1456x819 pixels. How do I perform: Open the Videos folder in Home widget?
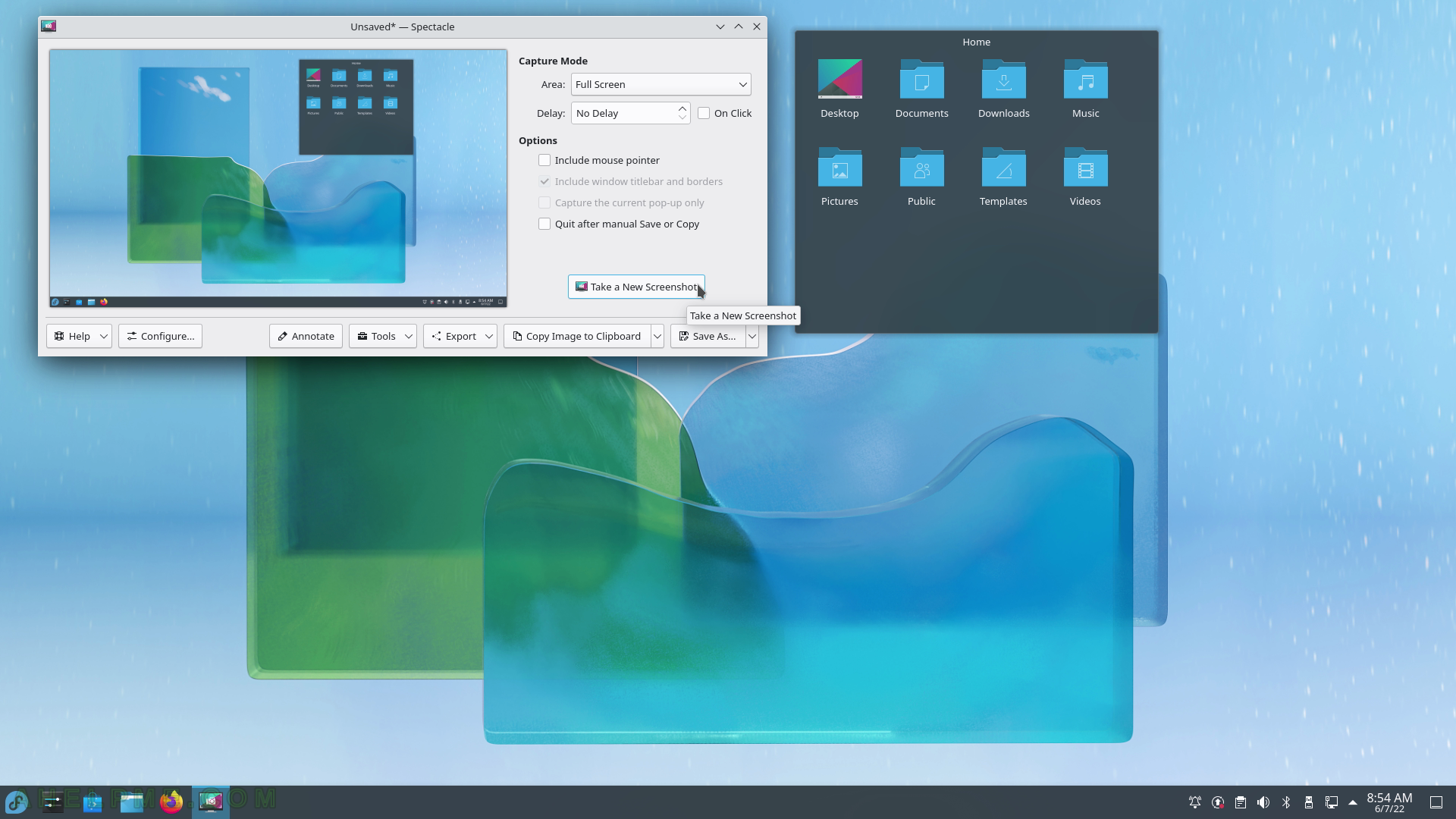click(x=1085, y=177)
